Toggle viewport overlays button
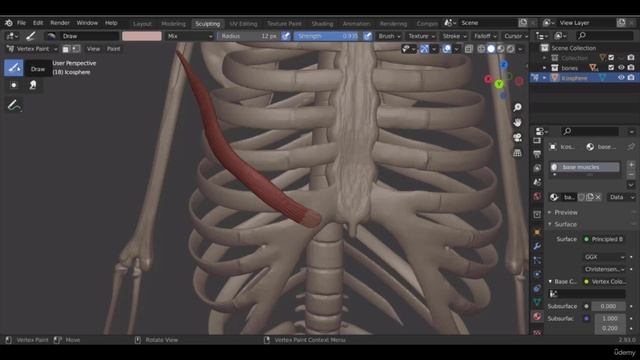Image resolution: width=640 pixels, height=360 pixels. [x=447, y=49]
